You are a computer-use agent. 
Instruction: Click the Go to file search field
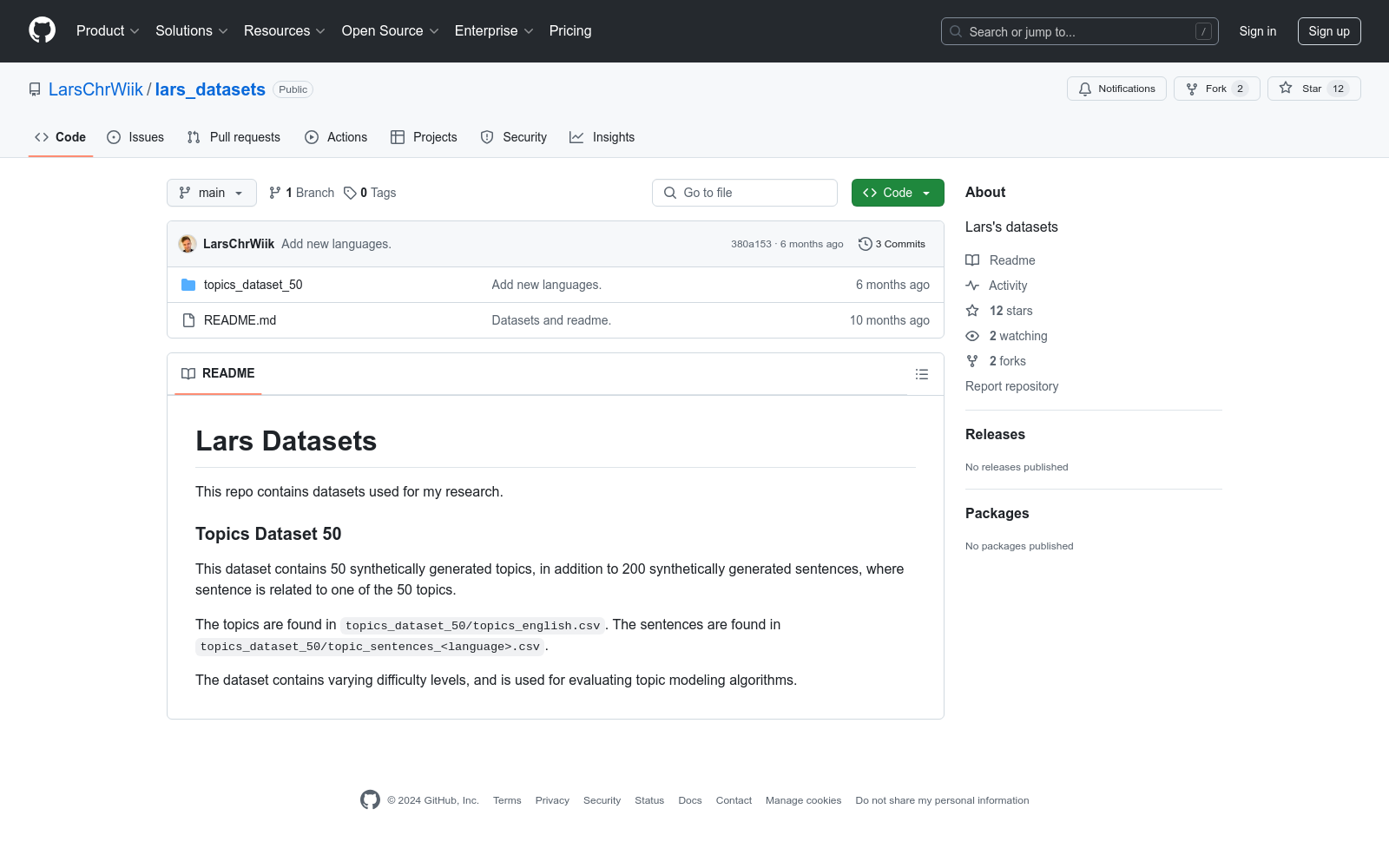coord(745,193)
